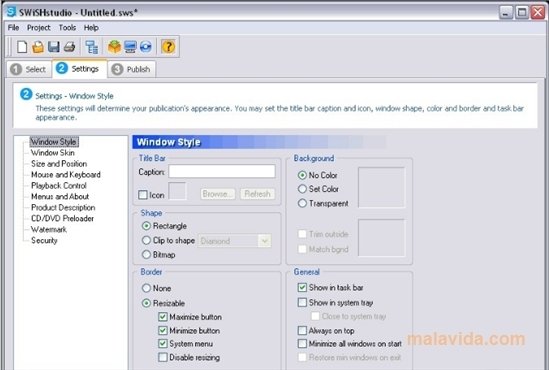Click the Browse button next to Icon
549x370 pixels.
pyautogui.click(x=218, y=194)
